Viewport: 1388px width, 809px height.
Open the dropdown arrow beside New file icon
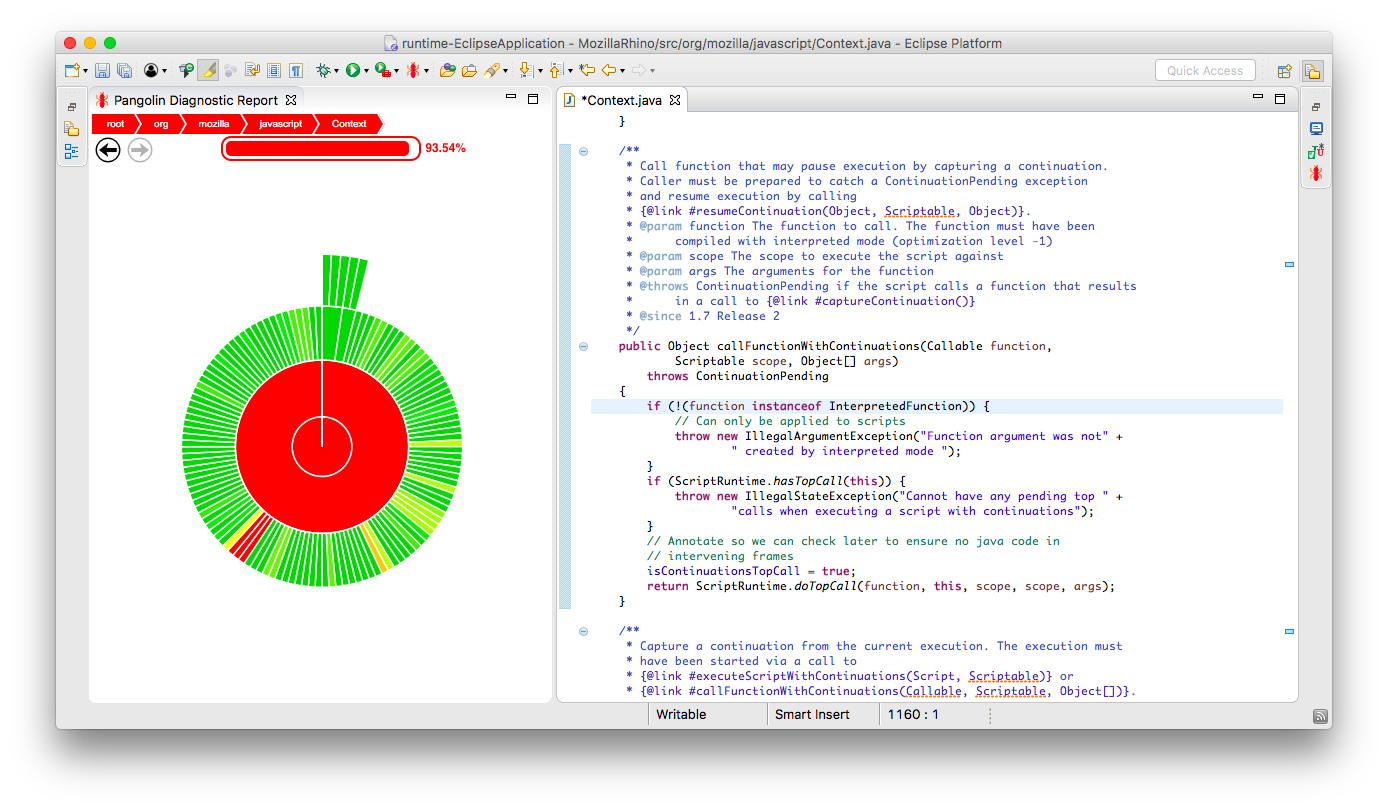[x=85, y=71]
